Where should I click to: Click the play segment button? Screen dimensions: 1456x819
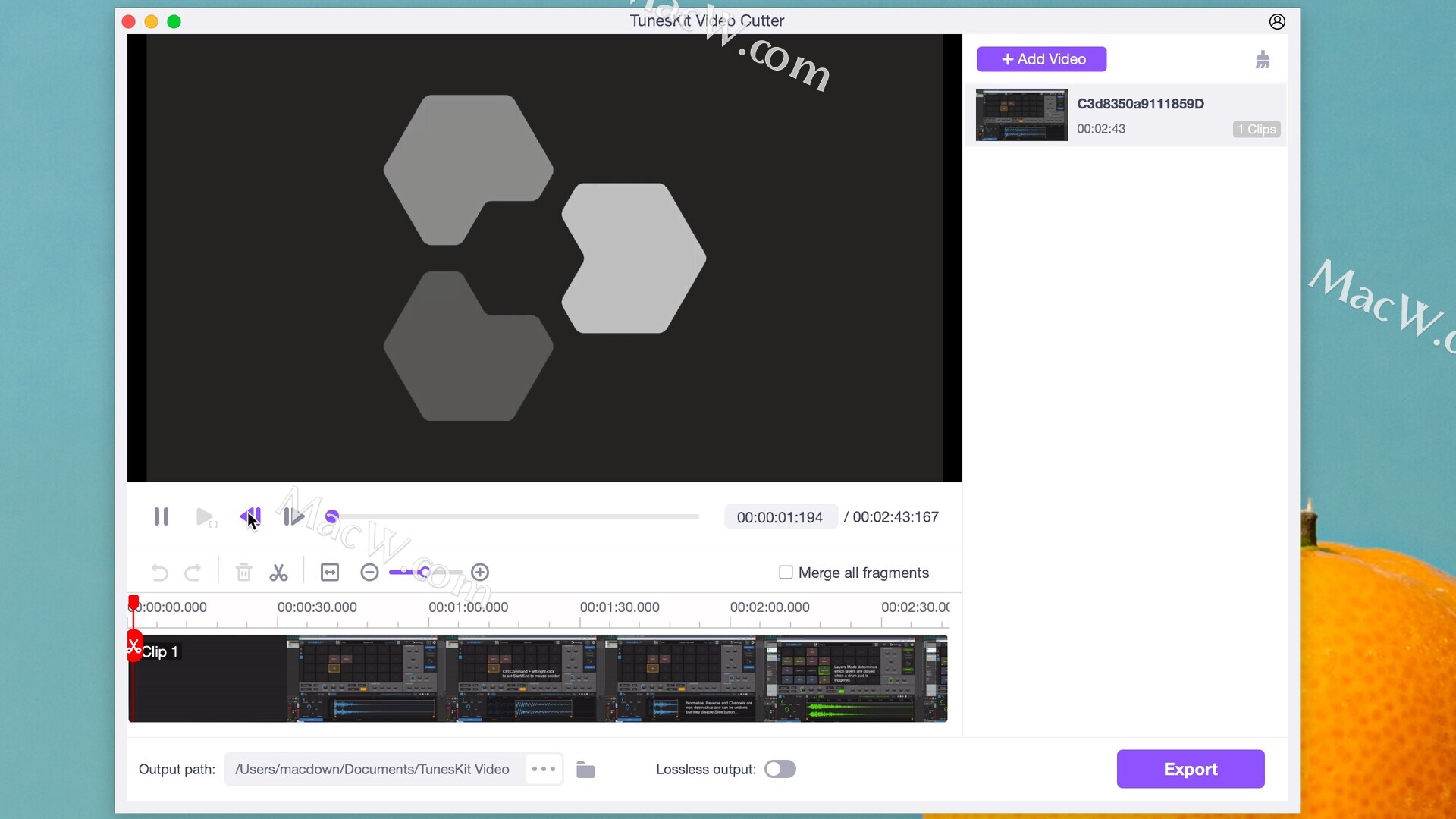[x=206, y=517]
